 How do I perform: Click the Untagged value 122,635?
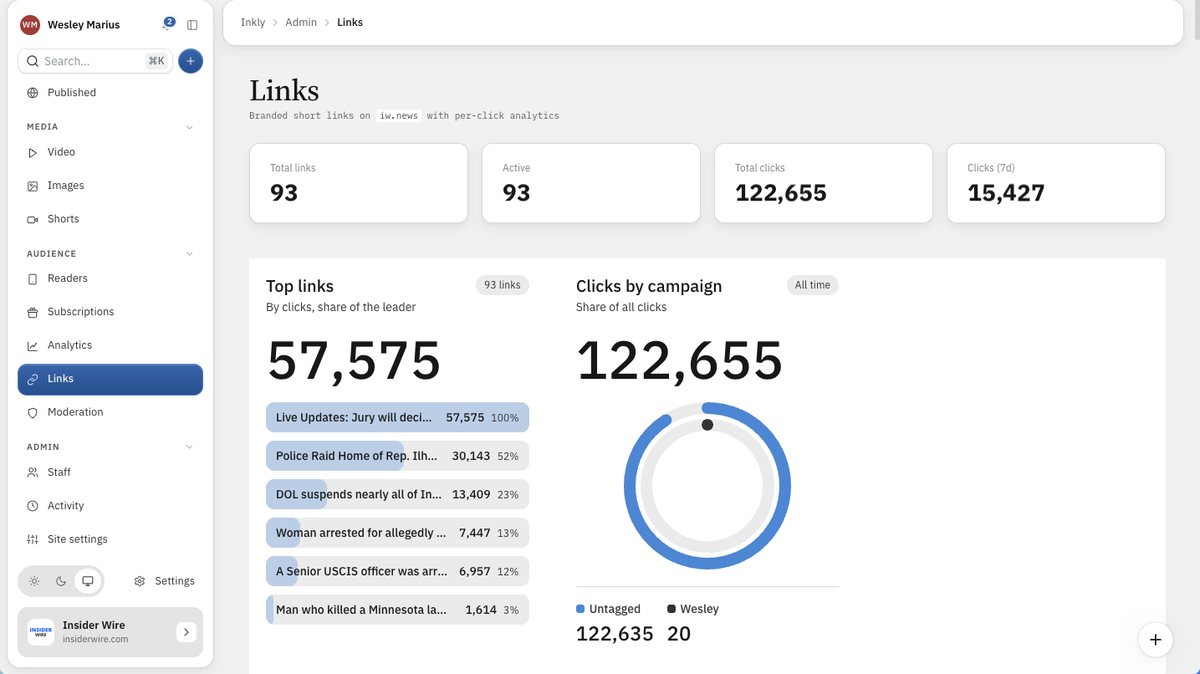[x=615, y=634]
